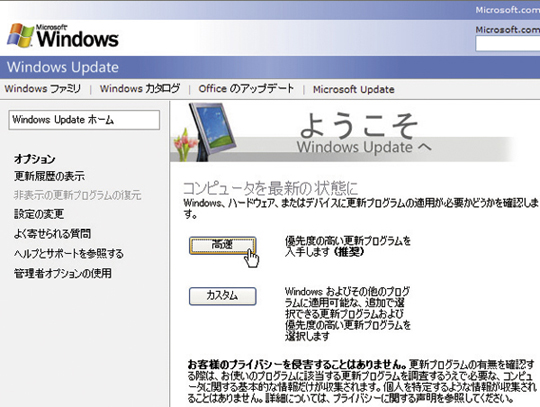Click the bold お客様のプライバシー privacy notice text
Screen dimensions: 540x407
[298, 364]
